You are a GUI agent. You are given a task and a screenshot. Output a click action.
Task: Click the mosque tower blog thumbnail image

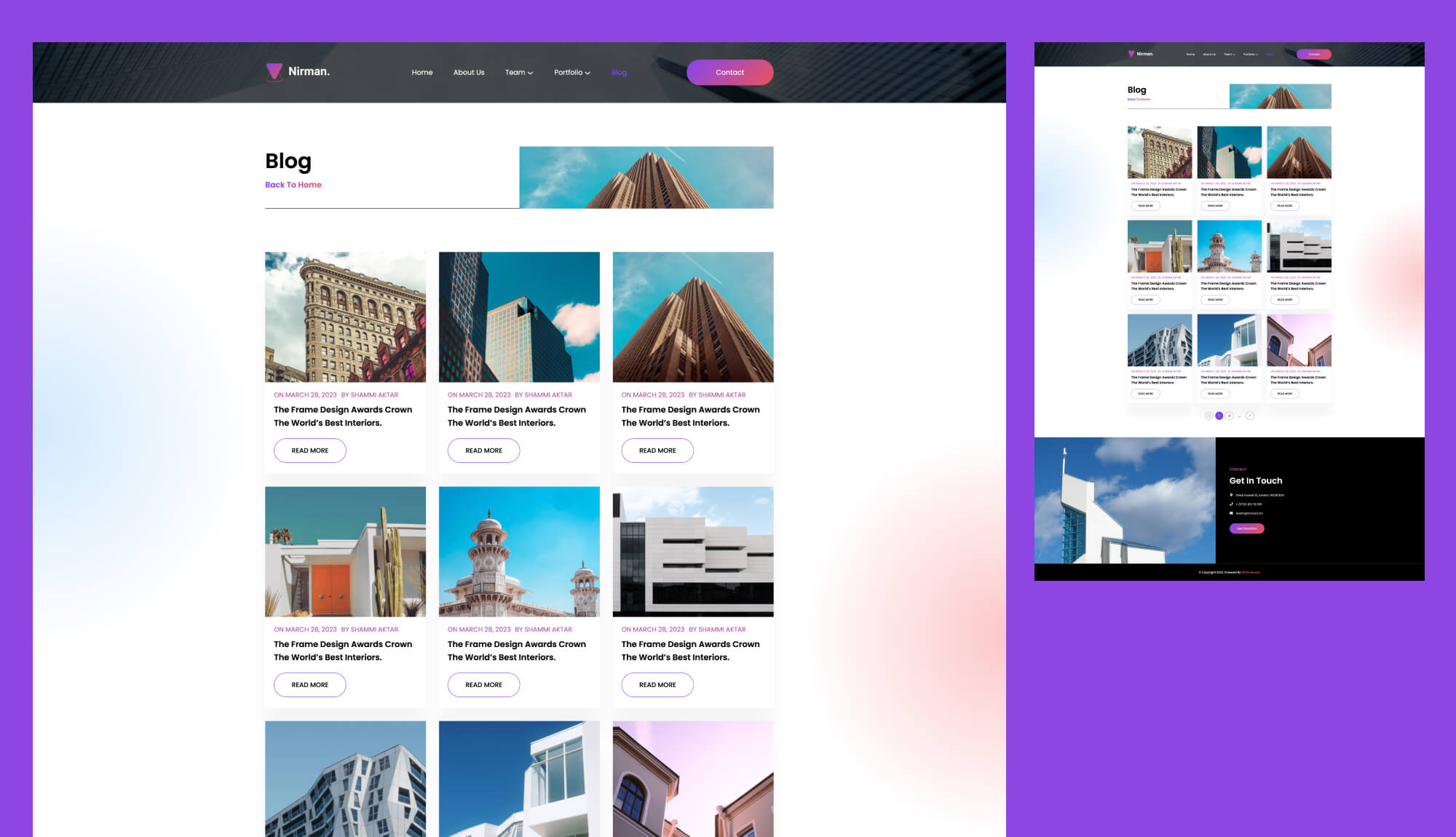click(518, 551)
